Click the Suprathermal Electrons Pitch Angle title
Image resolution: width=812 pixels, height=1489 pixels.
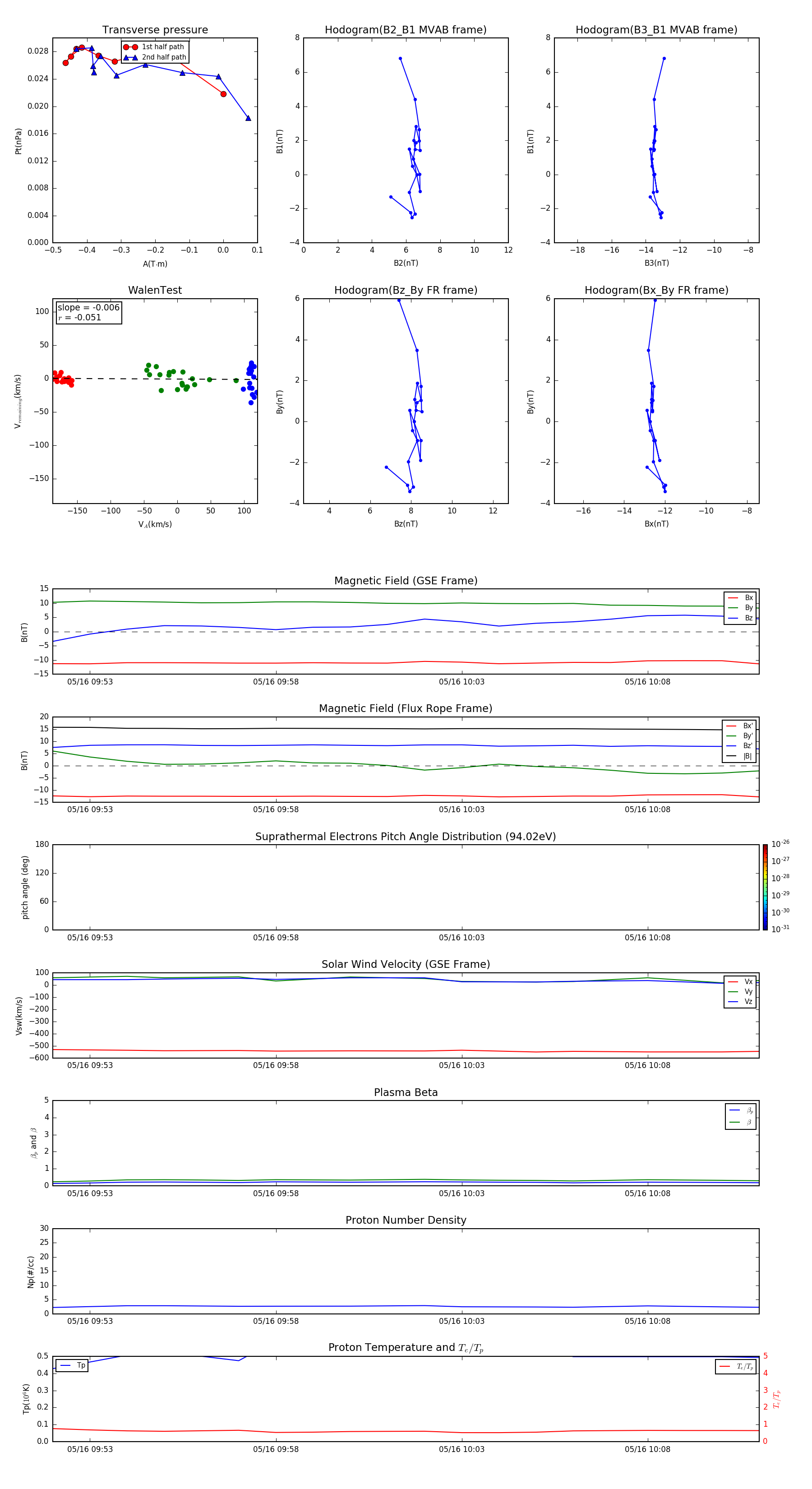[406, 837]
